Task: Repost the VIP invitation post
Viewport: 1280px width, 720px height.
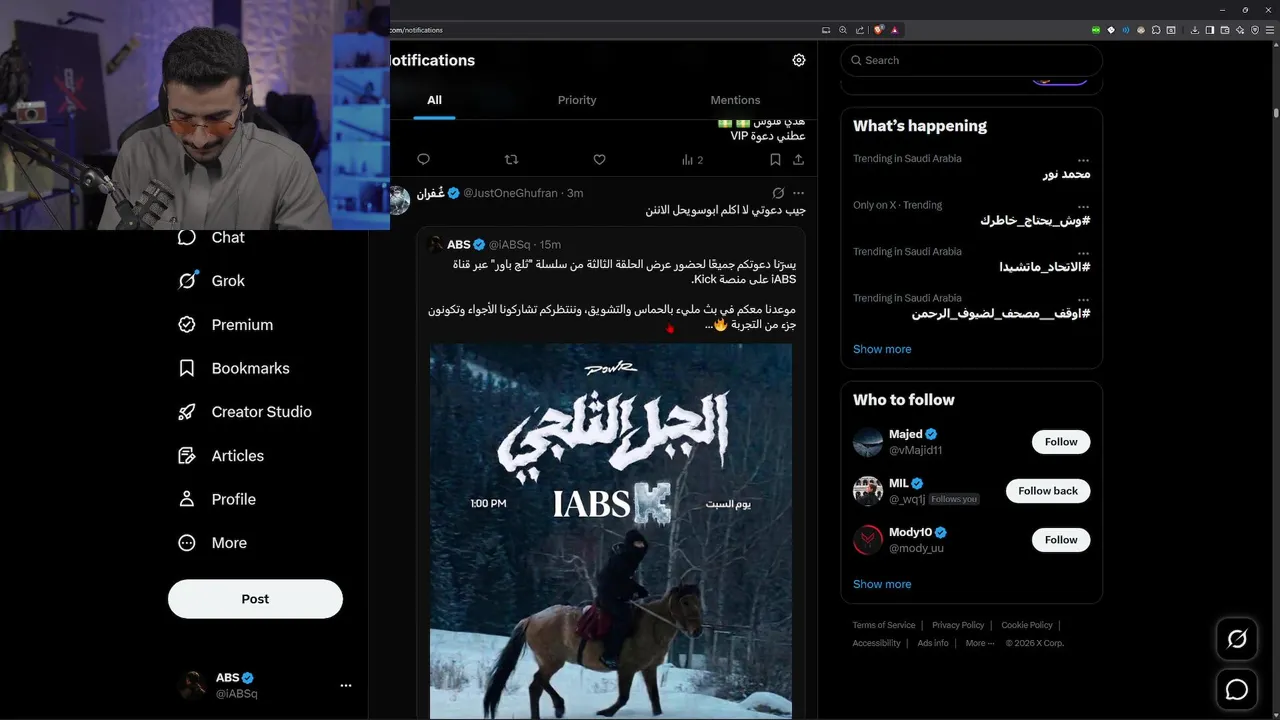Action: click(511, 159)
